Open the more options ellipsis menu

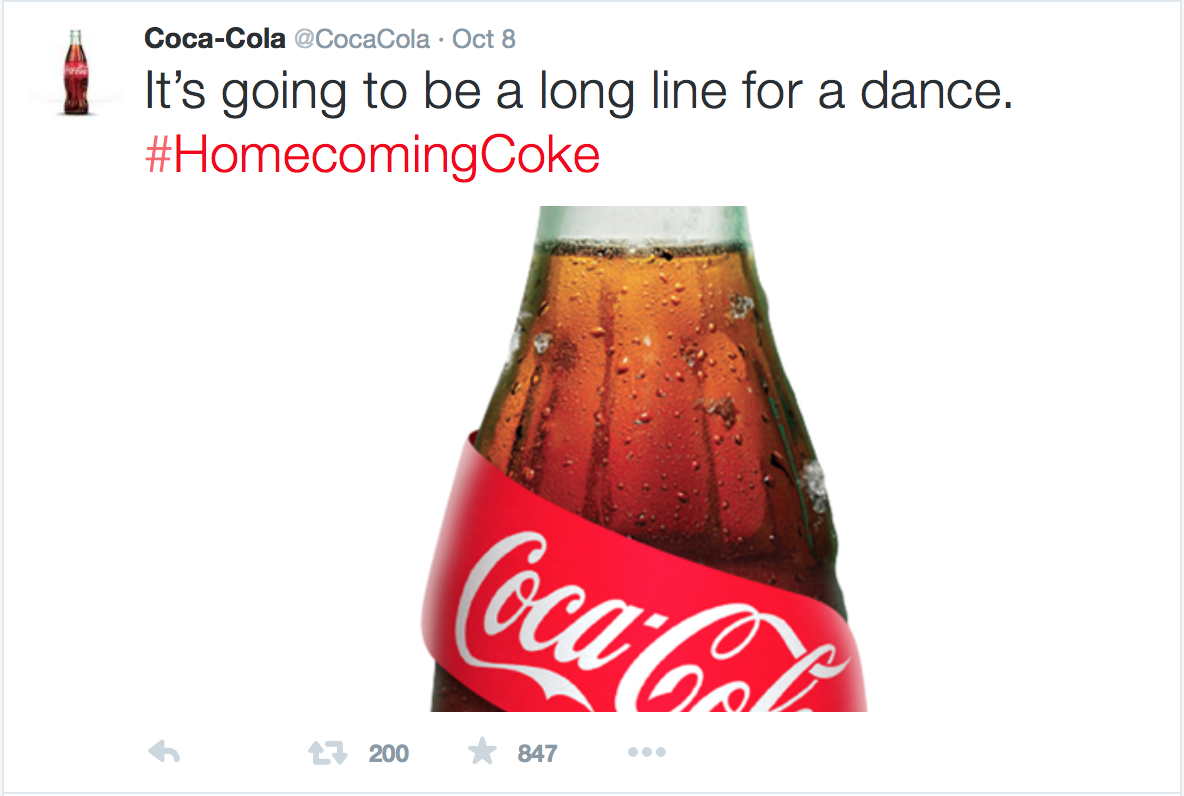click(x=647, y=752)
